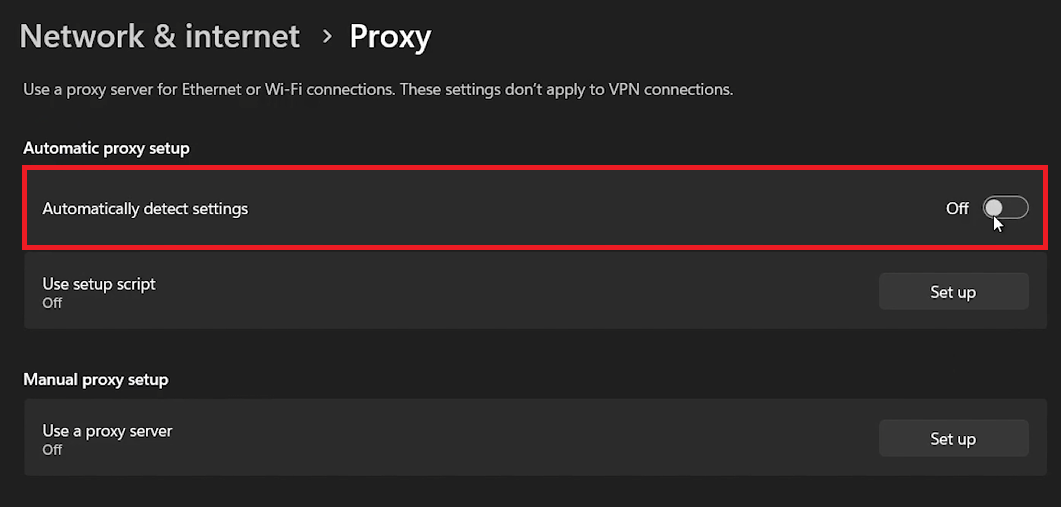Image resolution: width=1061 pixels, height=507 pixels.
Task: Go back to Network & internet breadcrumb
Action: pos(160,37)
